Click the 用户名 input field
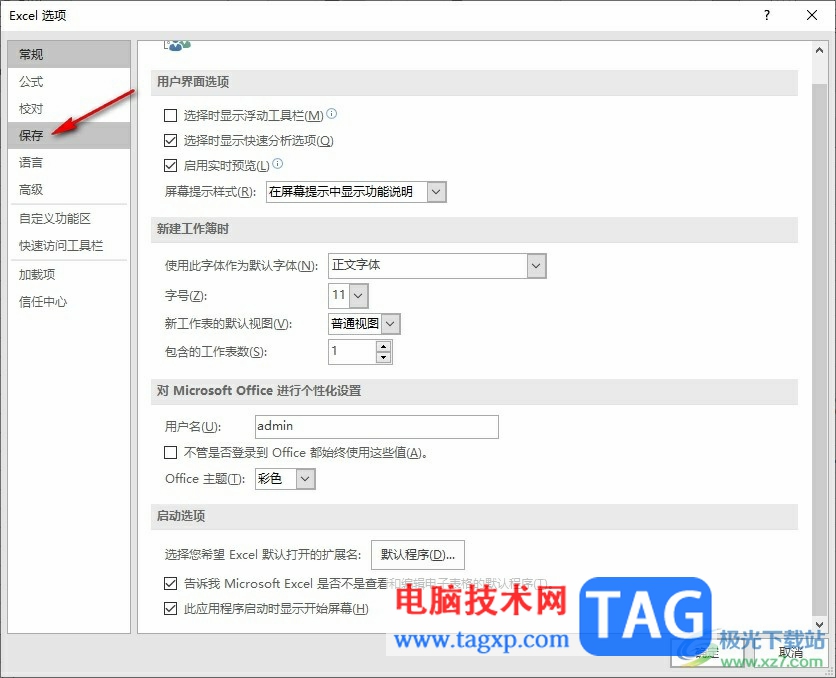The height and width of the screenshot is (678, 836). coord(377,427)
